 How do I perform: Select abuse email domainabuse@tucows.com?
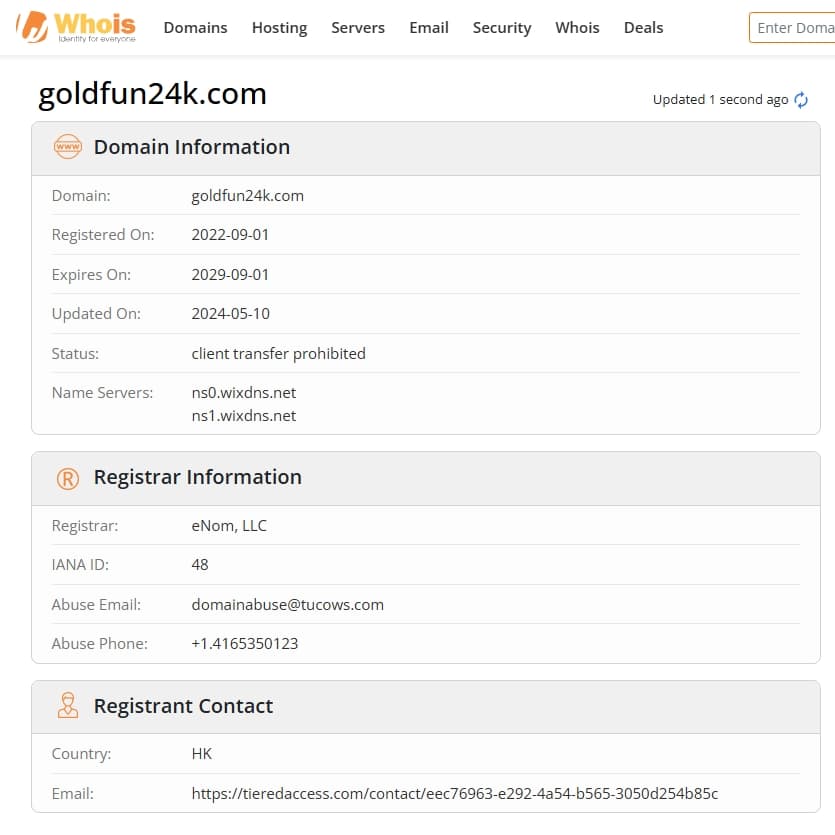[288, 604]
